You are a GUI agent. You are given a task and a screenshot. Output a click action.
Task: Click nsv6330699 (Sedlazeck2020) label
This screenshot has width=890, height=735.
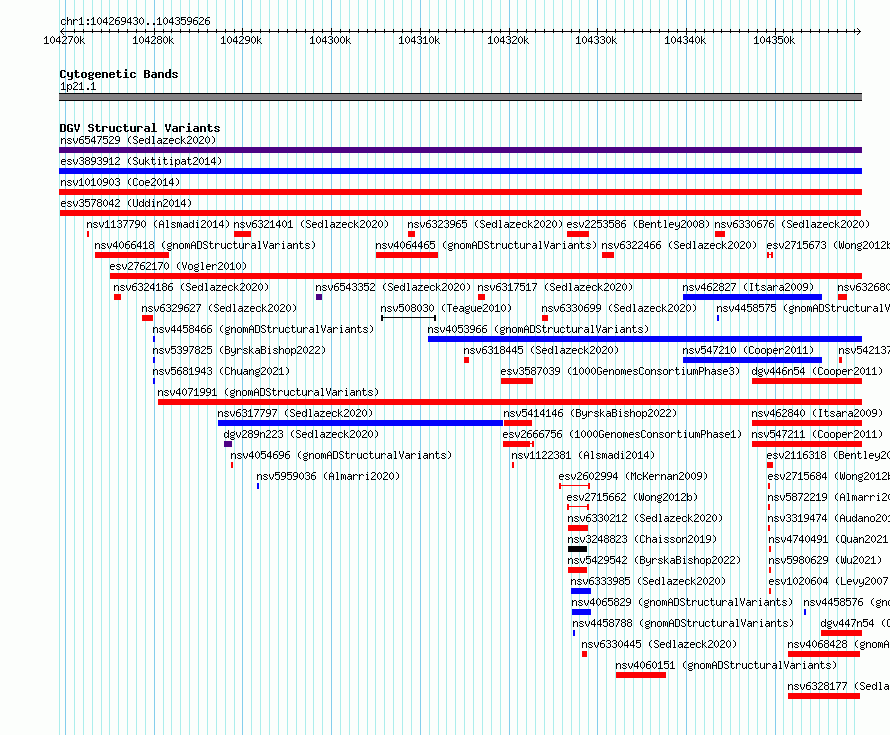[x=619, y=308]
